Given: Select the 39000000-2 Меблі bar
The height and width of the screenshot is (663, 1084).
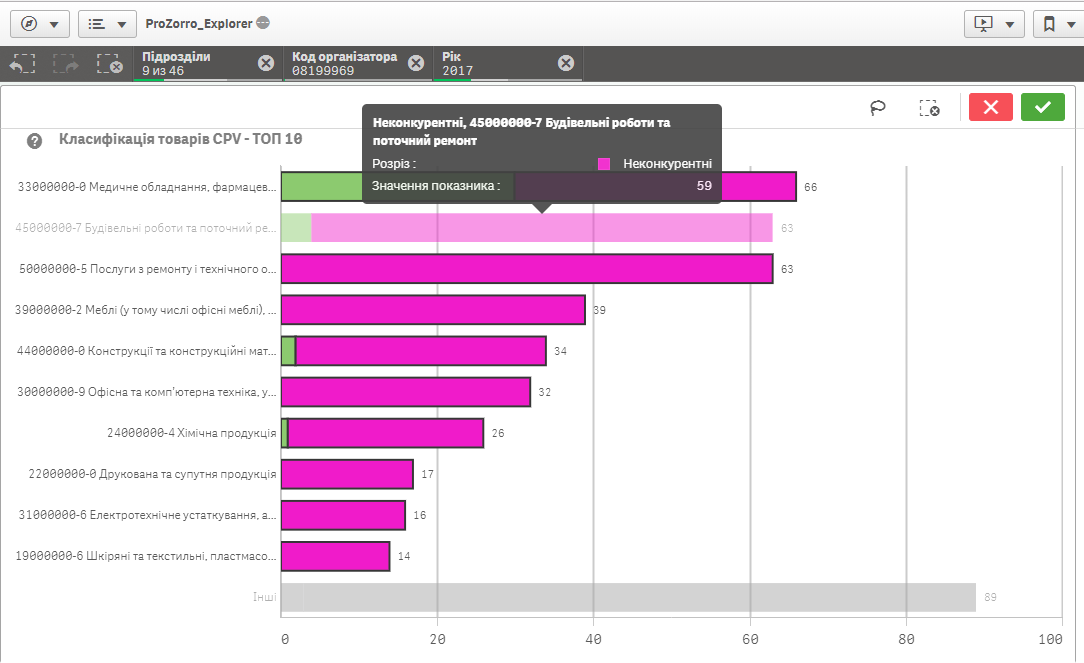Looking at the screenshot, I should pos(432,310).
